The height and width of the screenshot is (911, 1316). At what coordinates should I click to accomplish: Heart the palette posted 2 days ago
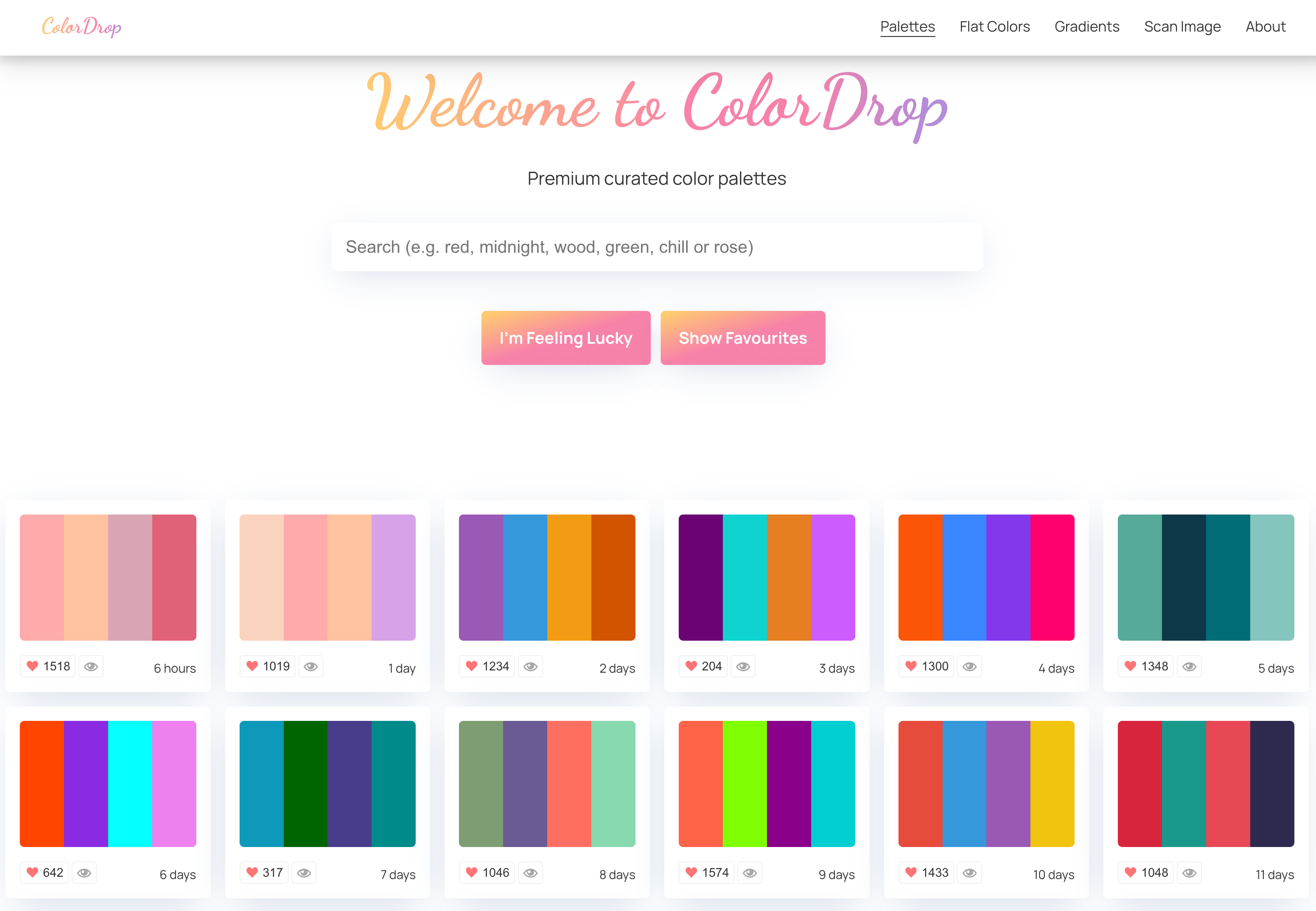point(486,666)
